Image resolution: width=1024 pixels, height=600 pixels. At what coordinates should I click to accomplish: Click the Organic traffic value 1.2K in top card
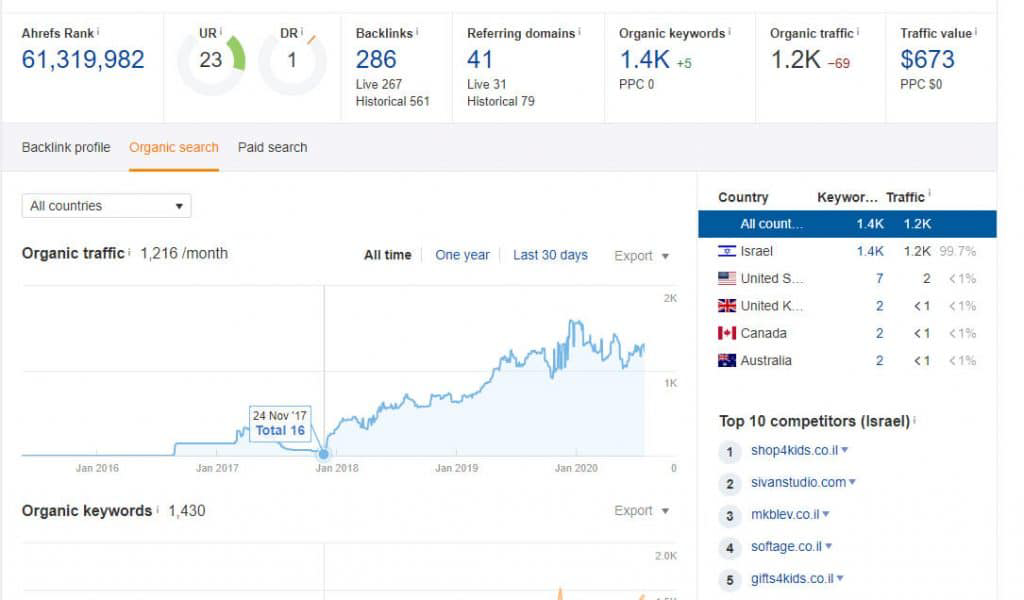(795, 59)
